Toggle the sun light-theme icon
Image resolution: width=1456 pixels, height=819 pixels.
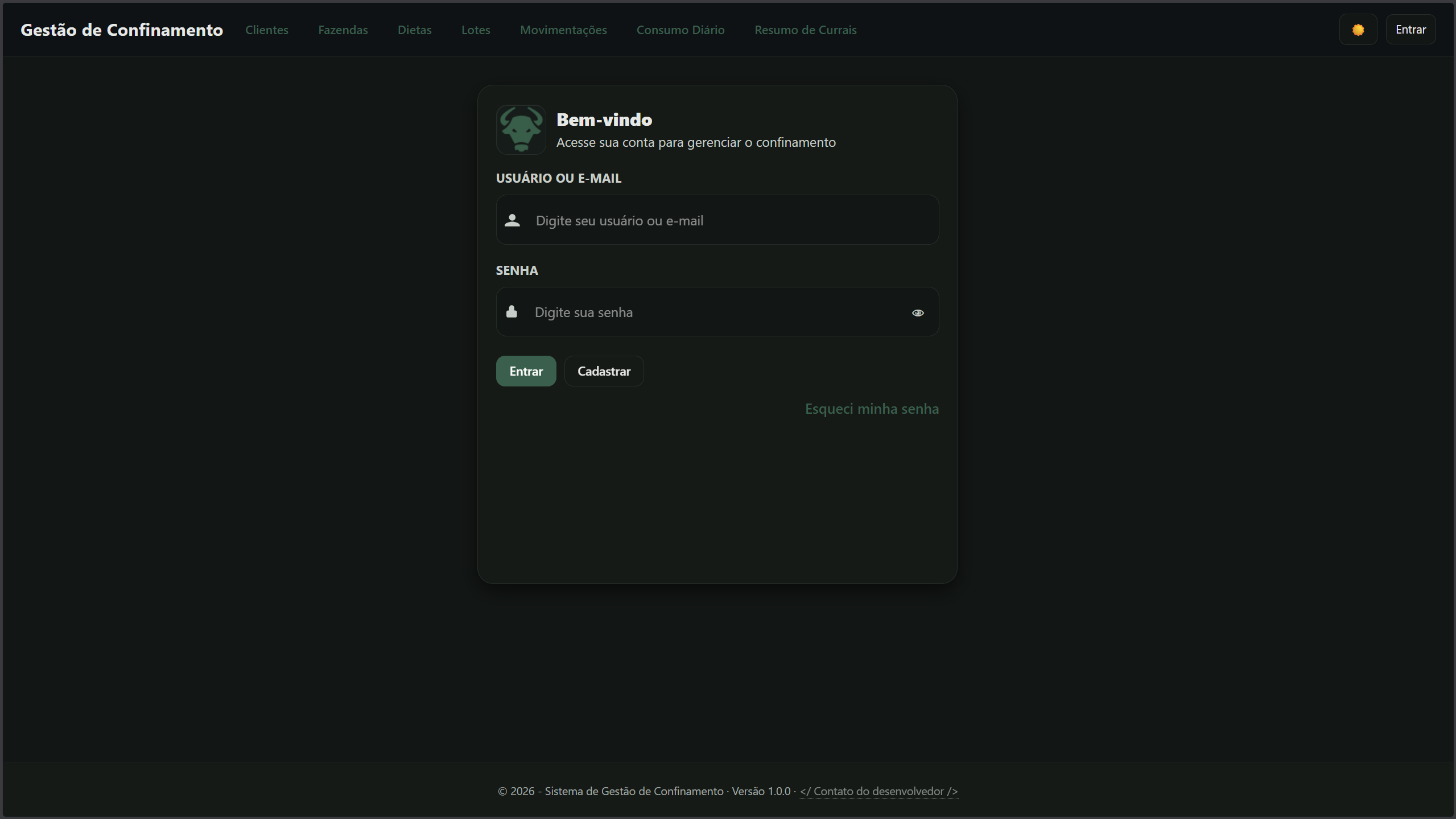click(x=1358, y=30)
